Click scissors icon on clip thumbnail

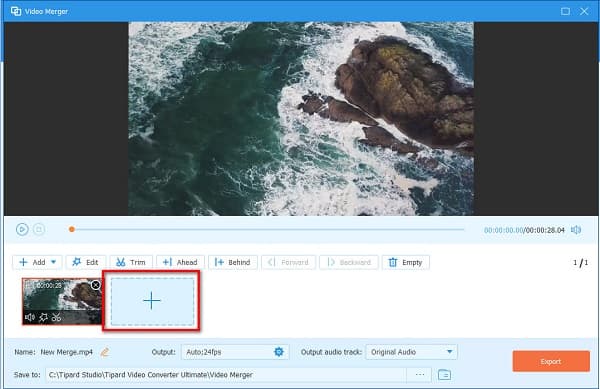(x=56, y=317)
